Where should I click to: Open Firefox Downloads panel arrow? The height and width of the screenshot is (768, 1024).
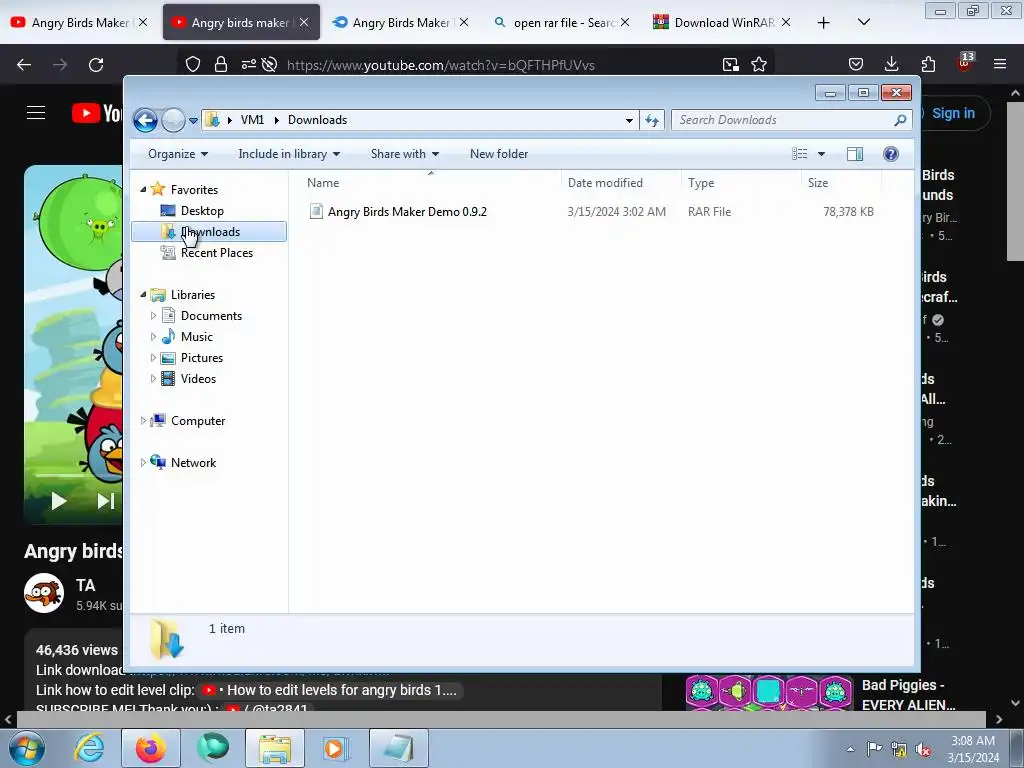tap(891, 64)
